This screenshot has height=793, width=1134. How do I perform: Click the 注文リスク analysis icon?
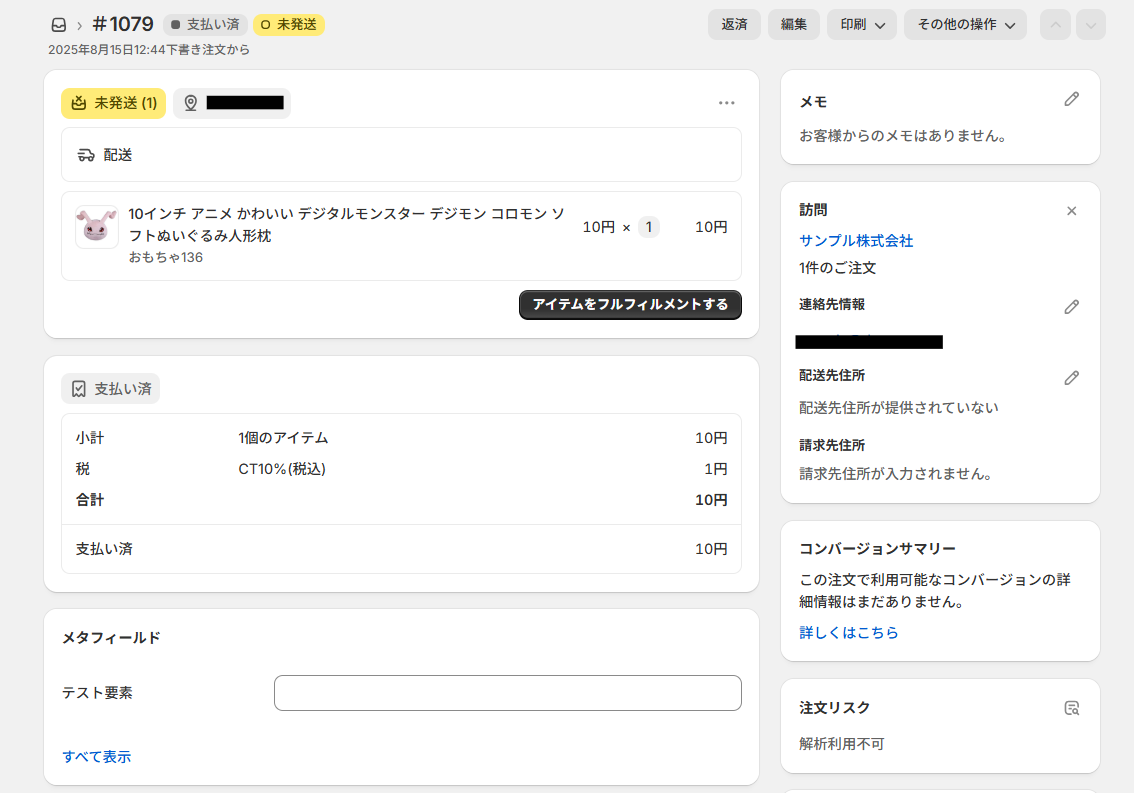tap(1071, 708)
